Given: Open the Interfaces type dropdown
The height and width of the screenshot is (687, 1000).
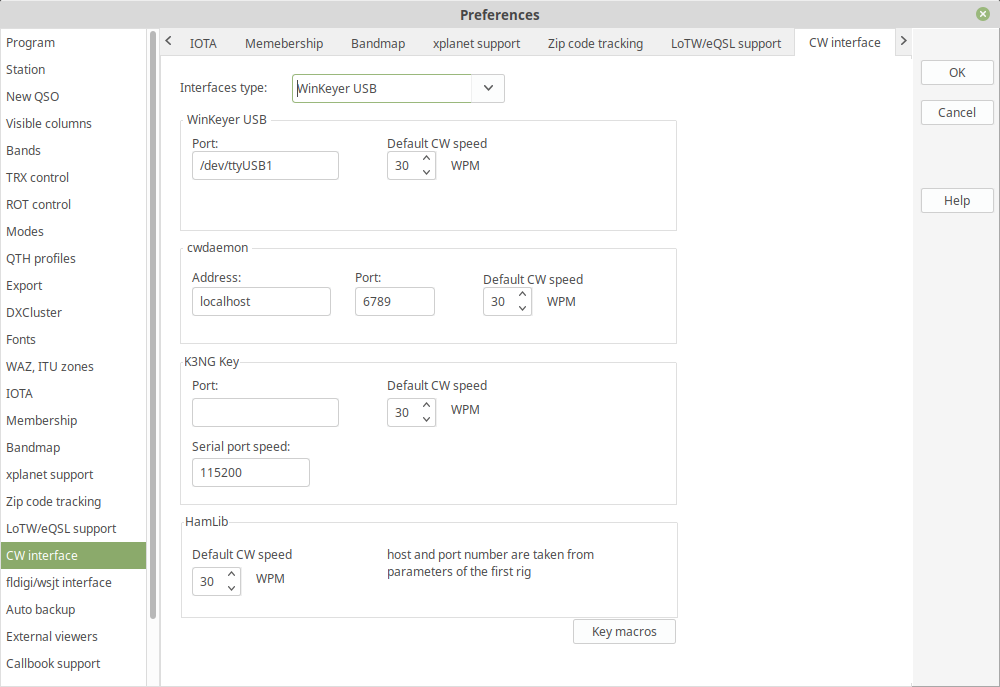Looking at the screenshot, I should [488, 88].
